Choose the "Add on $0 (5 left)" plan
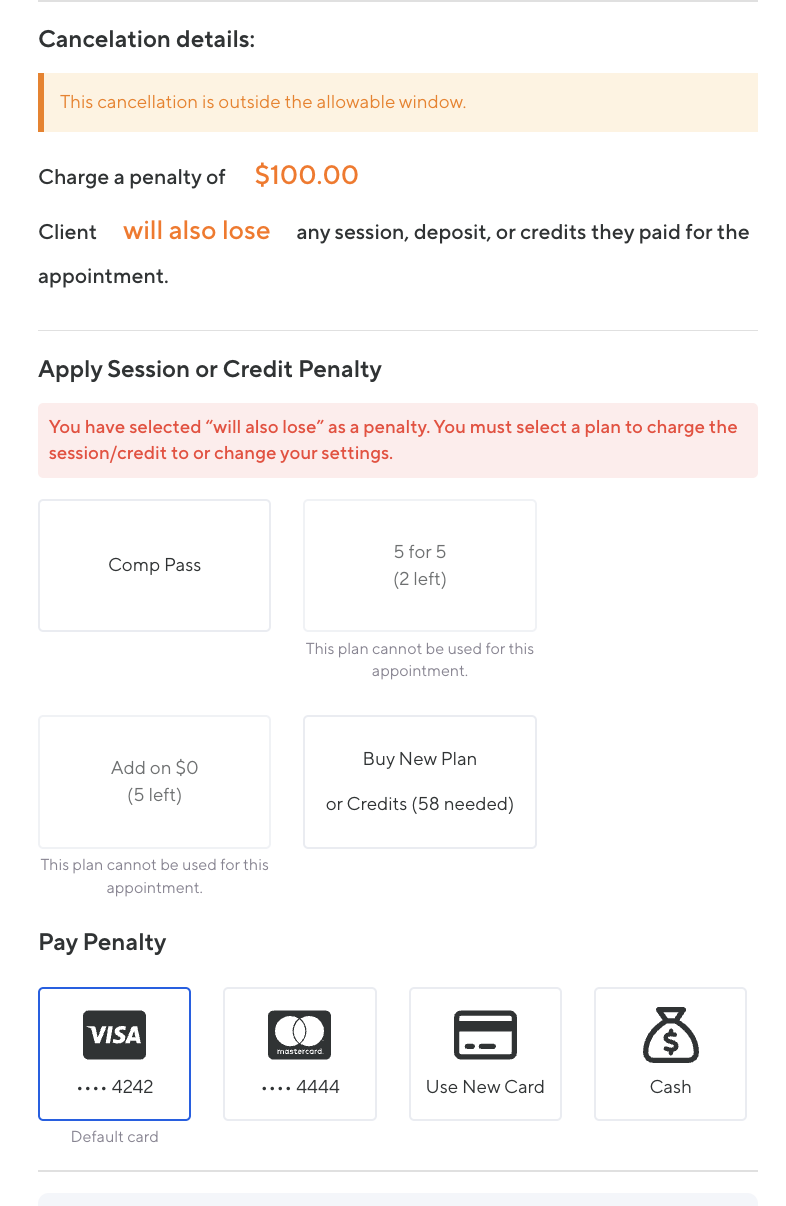Image resolution: width=786 pixels, height=1206 pixels. 154,781
